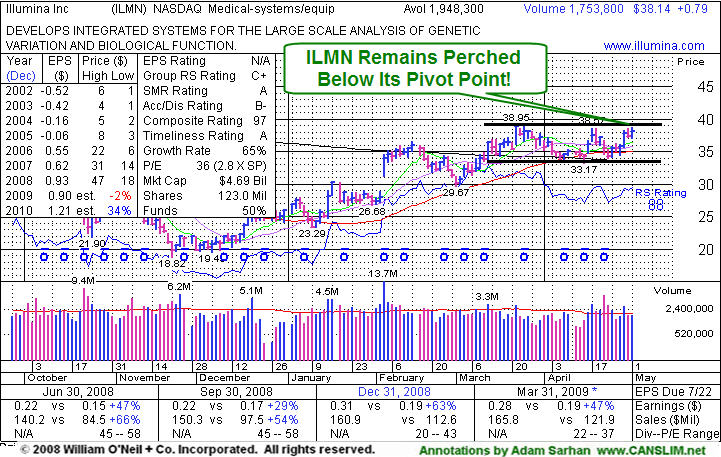
Task: Select the Growth Rate 65% row
Action: [205, 151]
